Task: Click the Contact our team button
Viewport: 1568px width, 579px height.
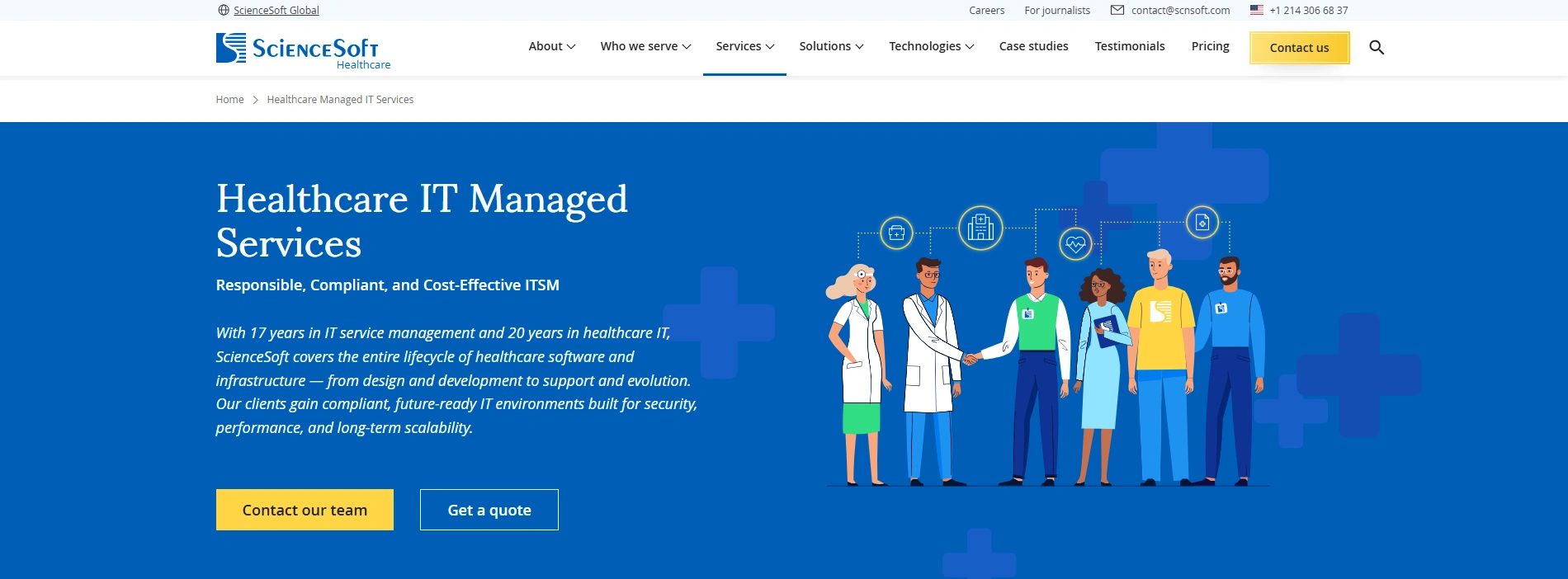Action: point(305,510)
